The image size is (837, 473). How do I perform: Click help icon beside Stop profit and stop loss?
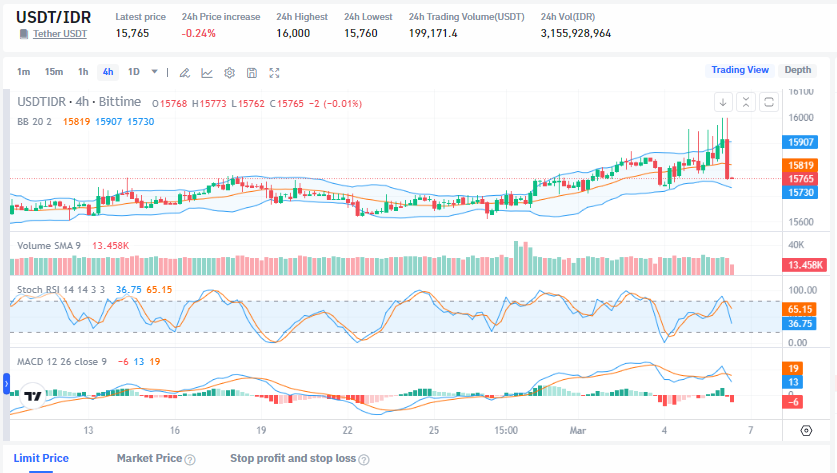click(x=363, y=459)
